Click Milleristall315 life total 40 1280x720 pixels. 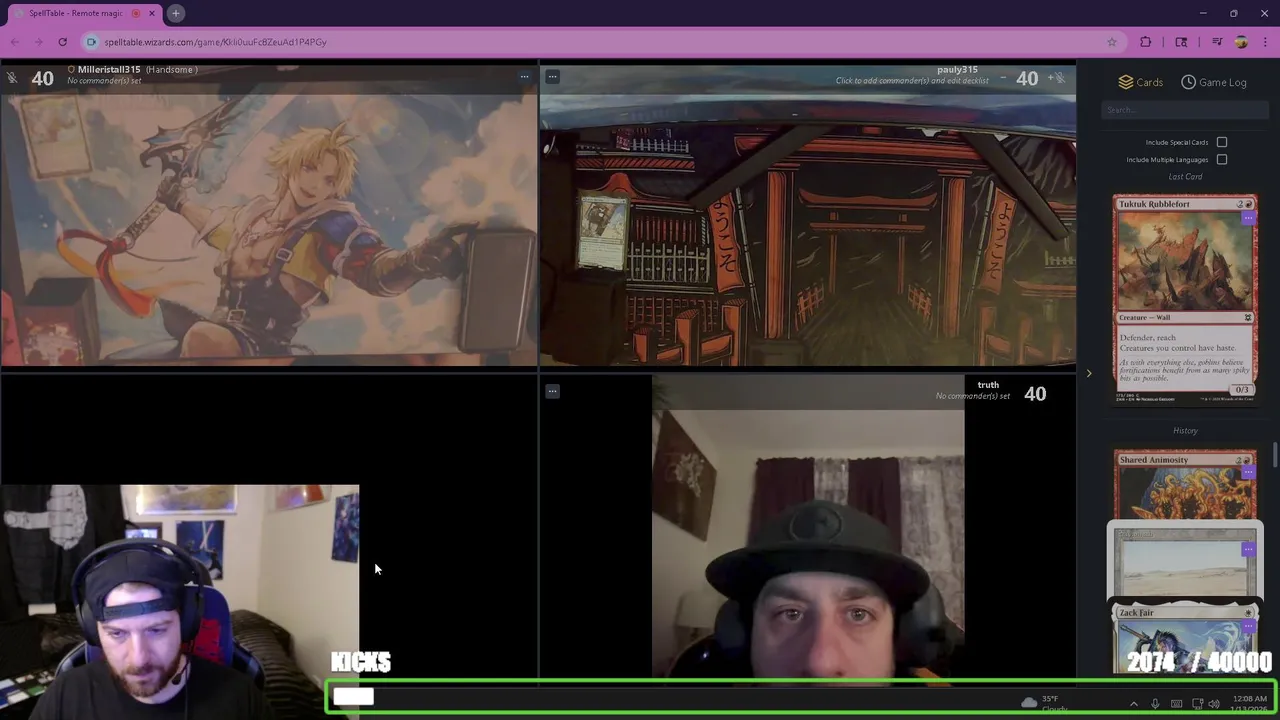click(x=42, y=78)
